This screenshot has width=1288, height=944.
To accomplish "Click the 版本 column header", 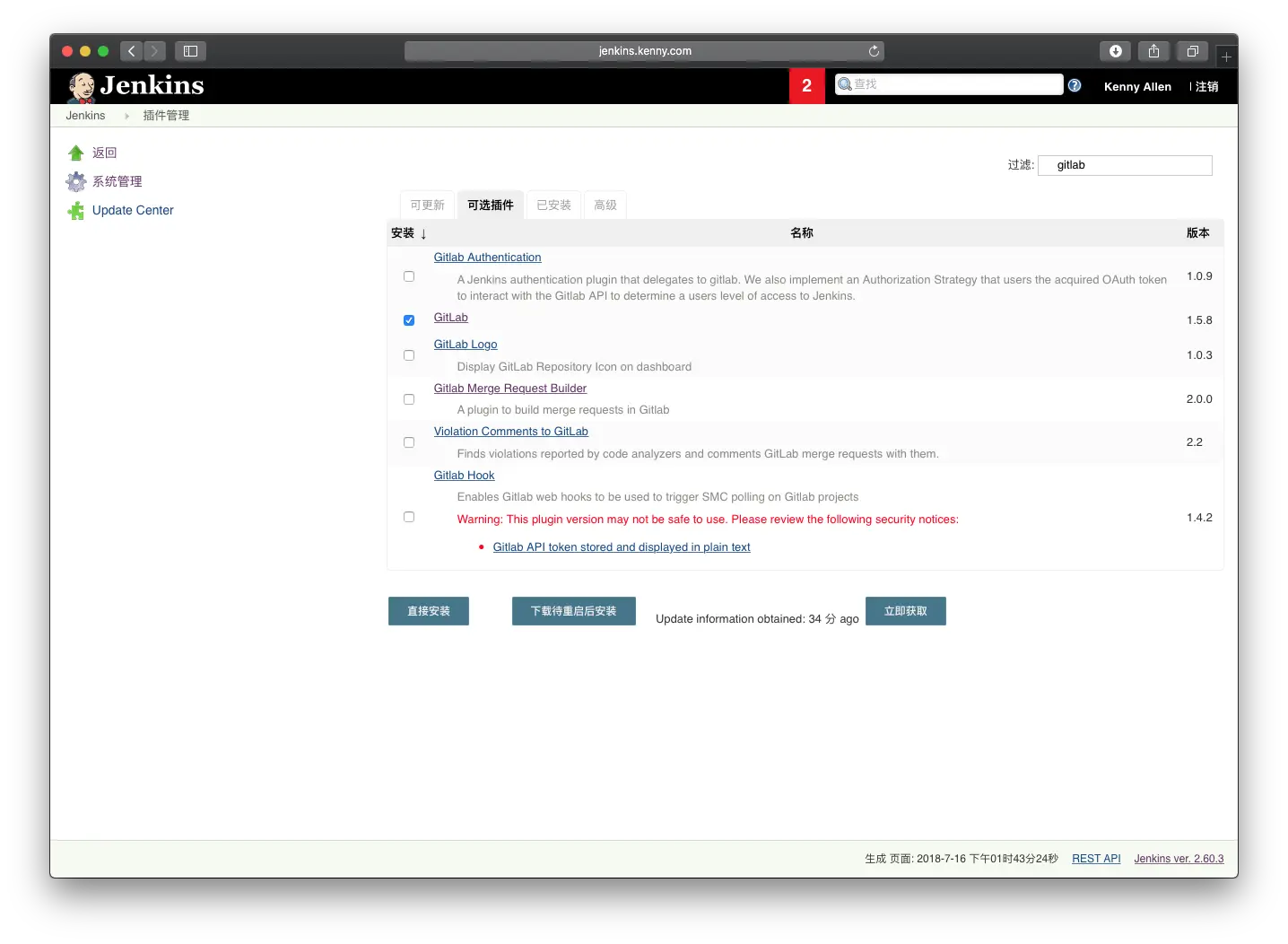I will (x=1198, y=233).
